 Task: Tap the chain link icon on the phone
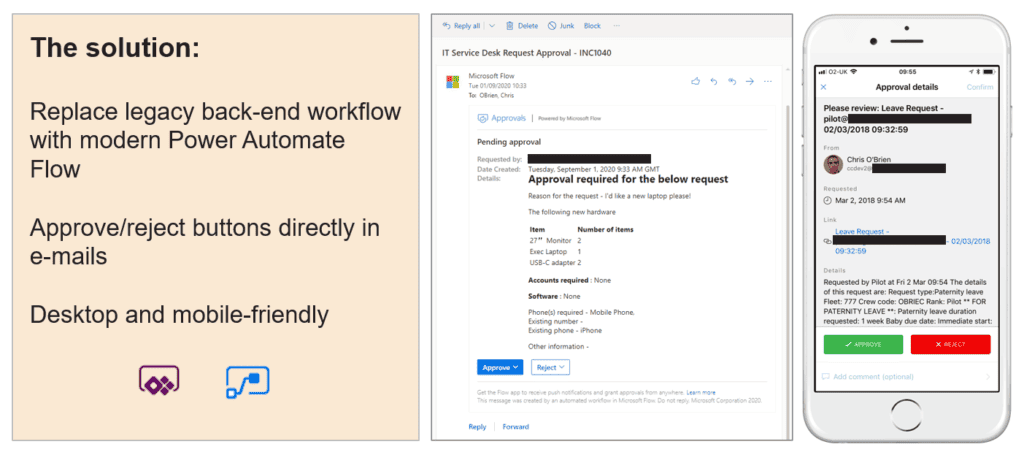click(x=827, y=241)
